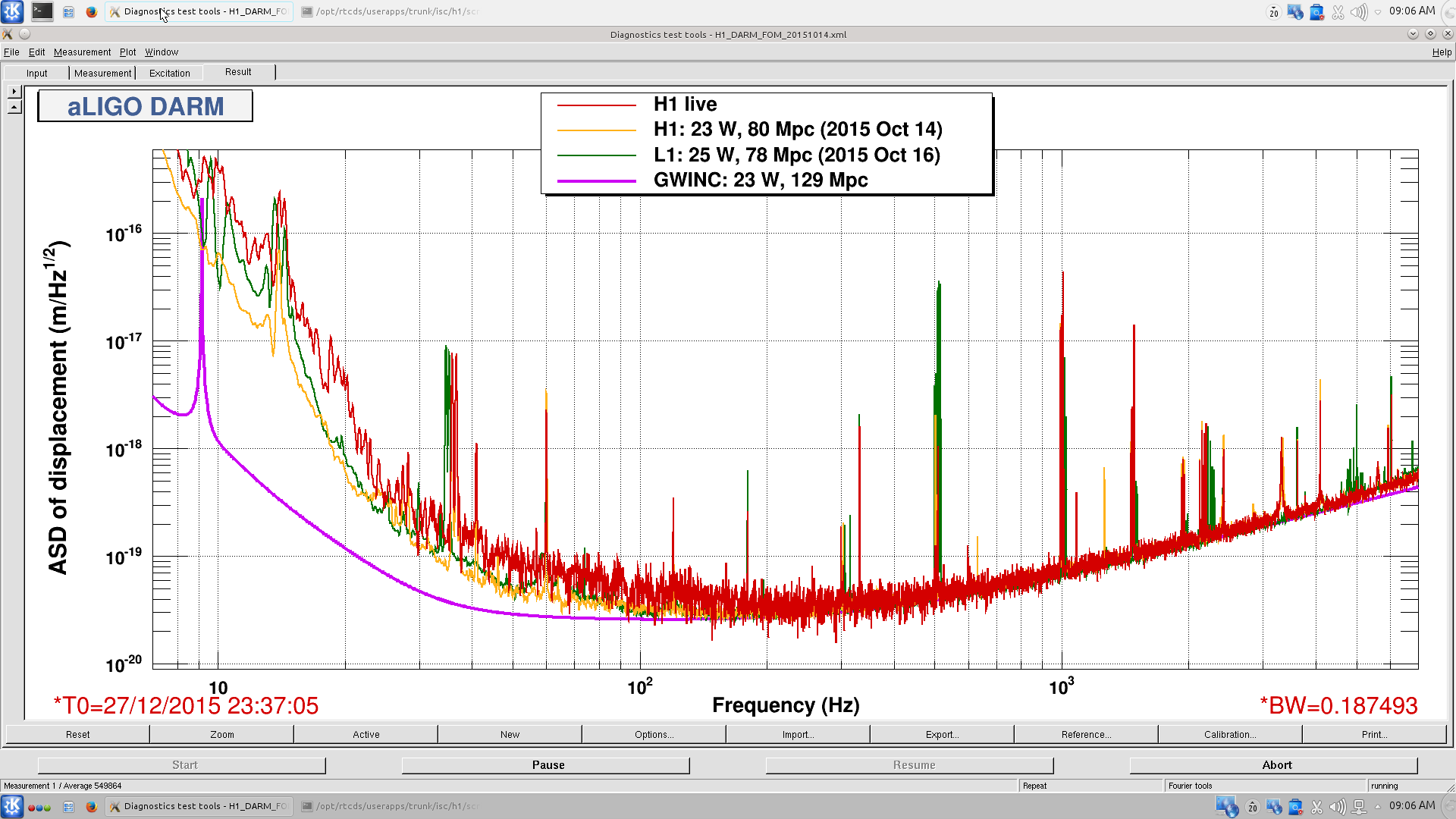Switch to the Excitation tab

click(x=169, y=73)
